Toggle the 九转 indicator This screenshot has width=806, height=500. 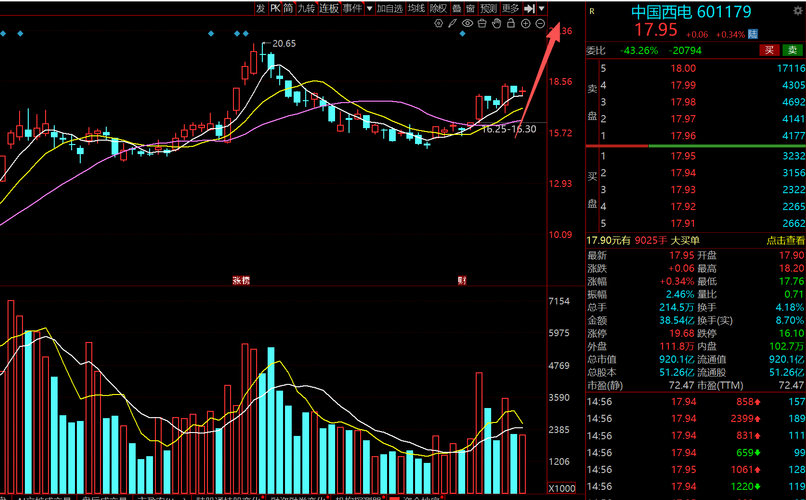[306, 8]
